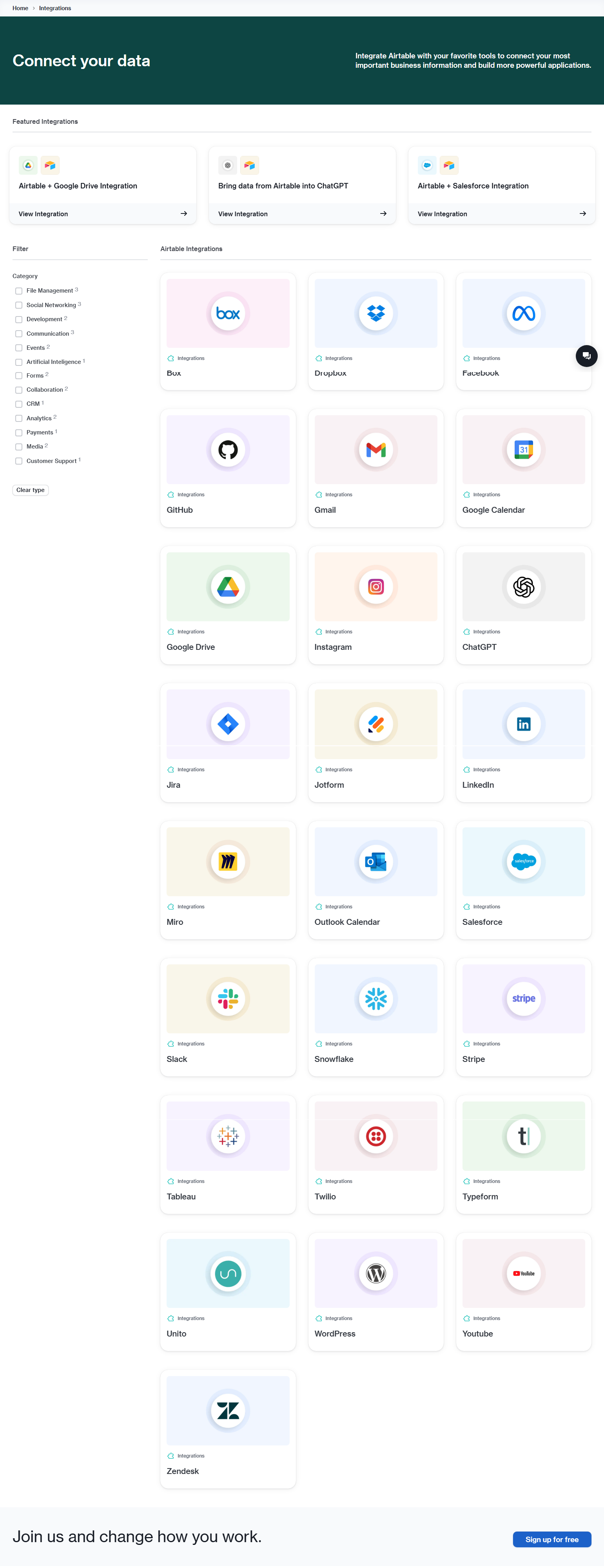Click the Zendesk card title text
Screen dimensions: 604x1568
(183, 1471)
